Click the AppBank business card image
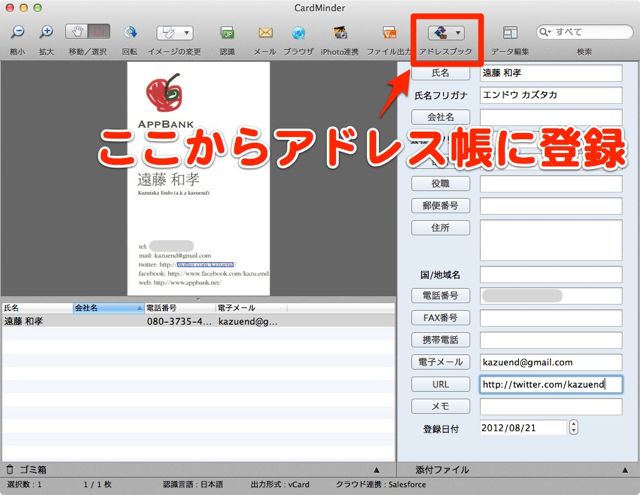 (x=198, y=179)
